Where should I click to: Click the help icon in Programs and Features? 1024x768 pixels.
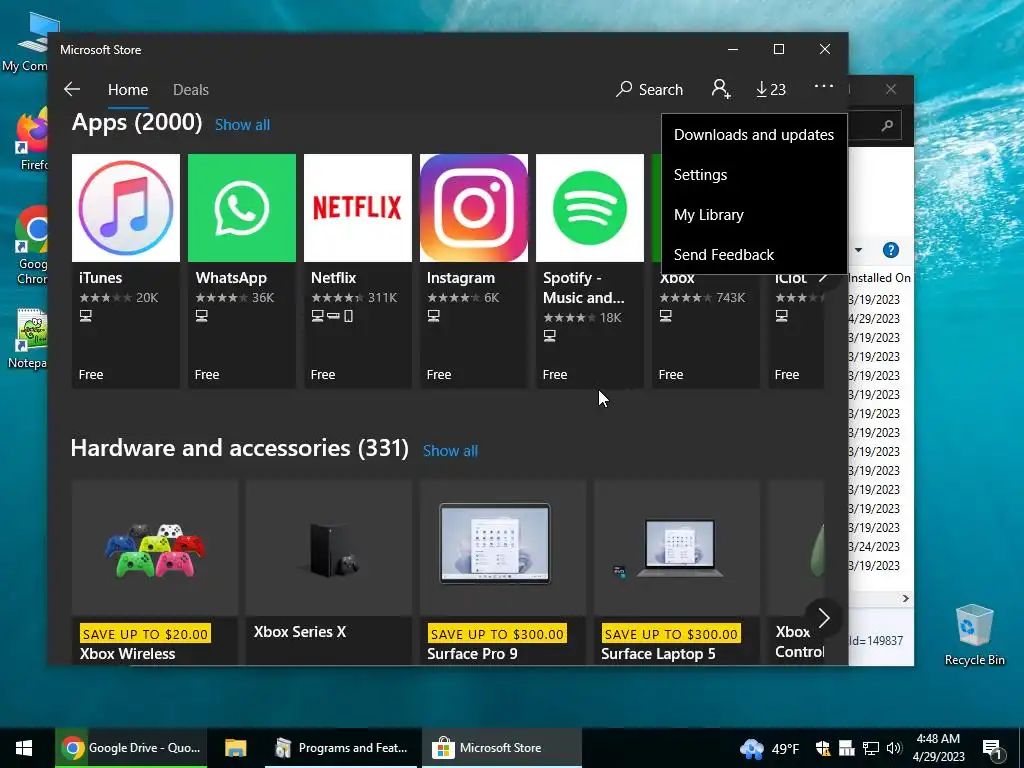pos(891,250)
